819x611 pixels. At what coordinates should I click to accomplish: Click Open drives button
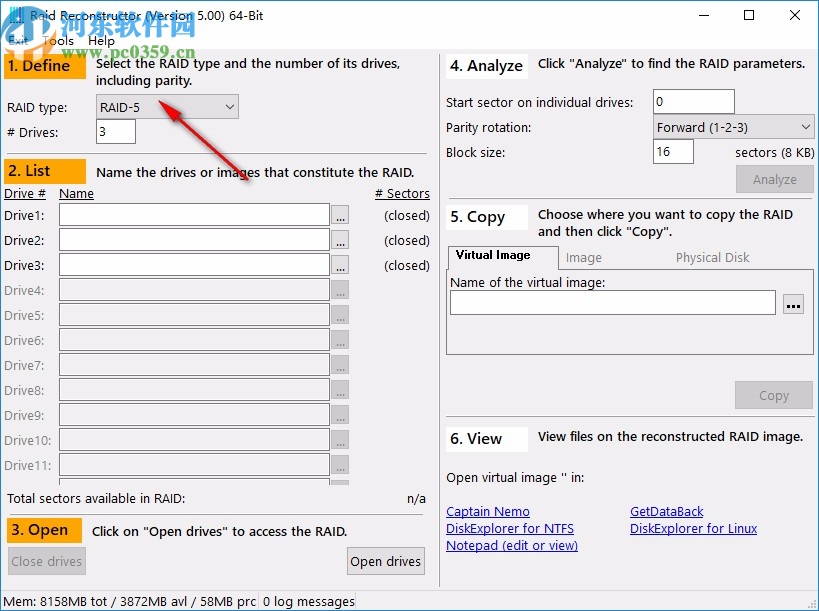click(x=385, y=561)
